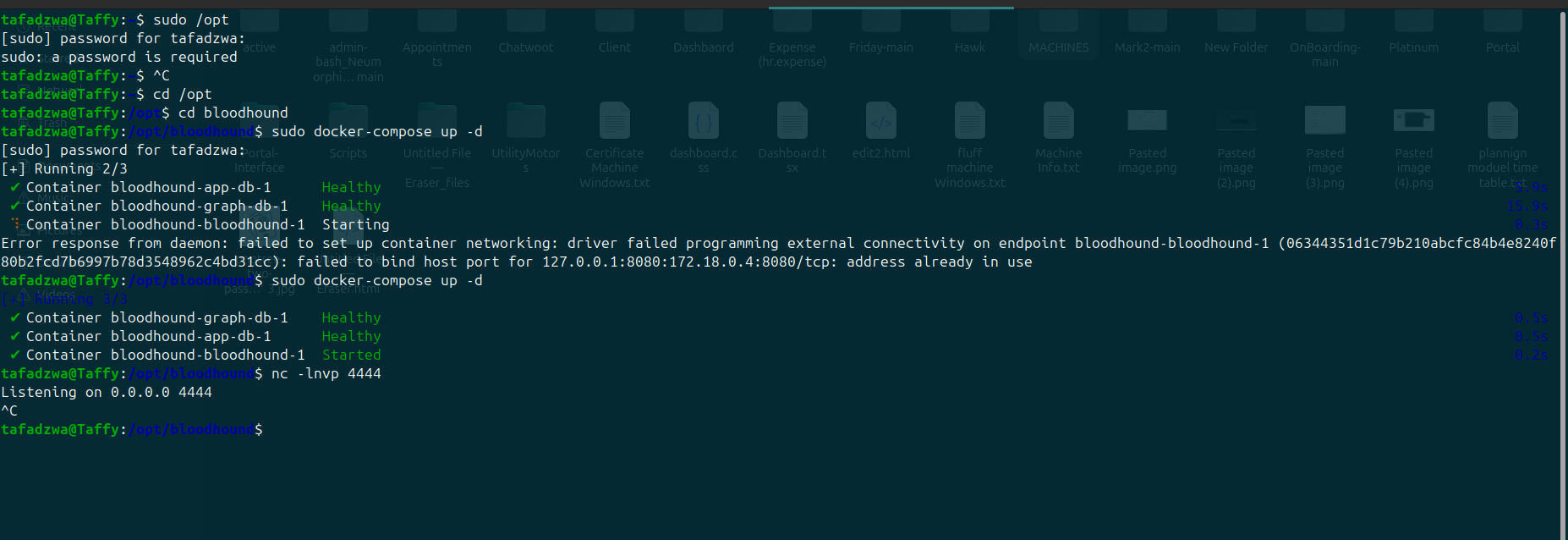Open Scripts folder icon in file manager
Image resolution: width=1568 pixels, height=540 pixels.
pyautogui.click(x=348, y=120)
